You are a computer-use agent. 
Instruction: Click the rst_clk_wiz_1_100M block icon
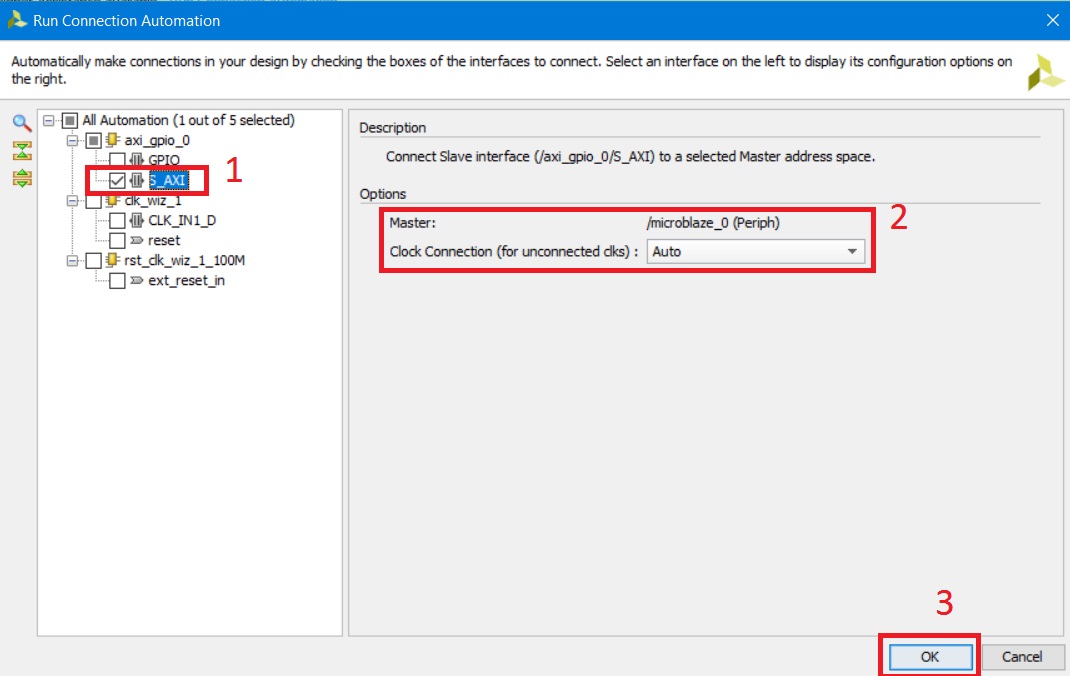(x=113, y=261)
